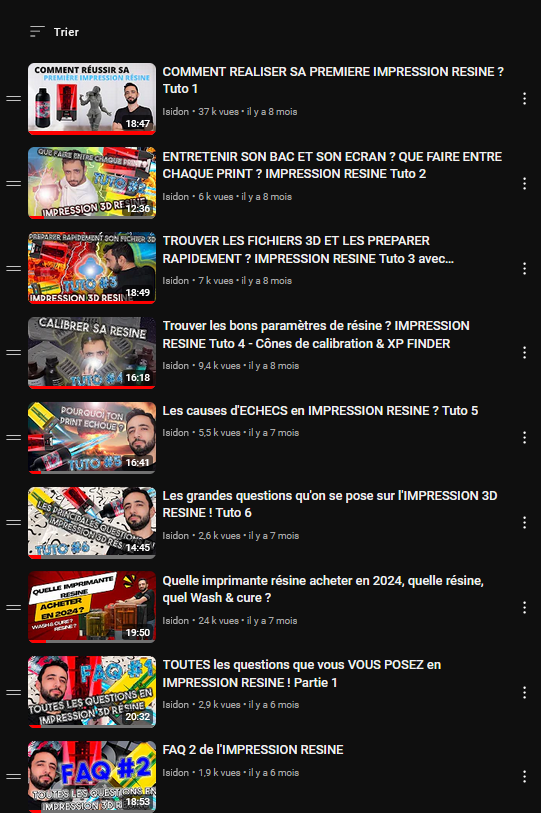Screen dimensions: 541x813
Task: Open more actions for Tuto 3 video
Action: (x=524, y=269)
